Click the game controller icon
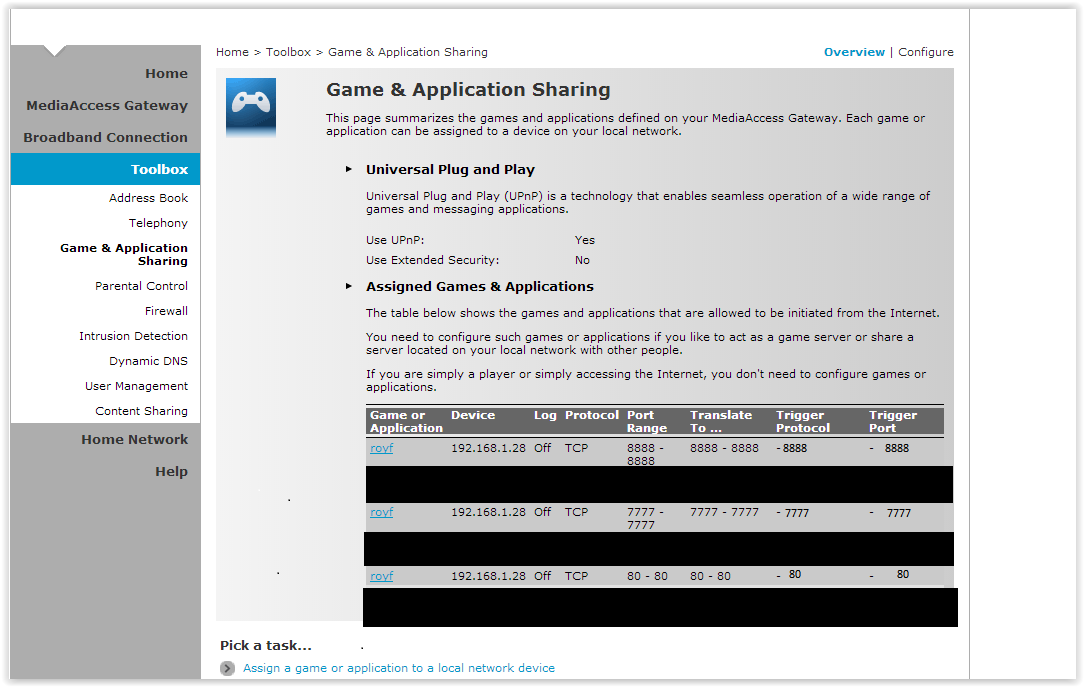Screen dimensions: 1084x687 [250, 107]
